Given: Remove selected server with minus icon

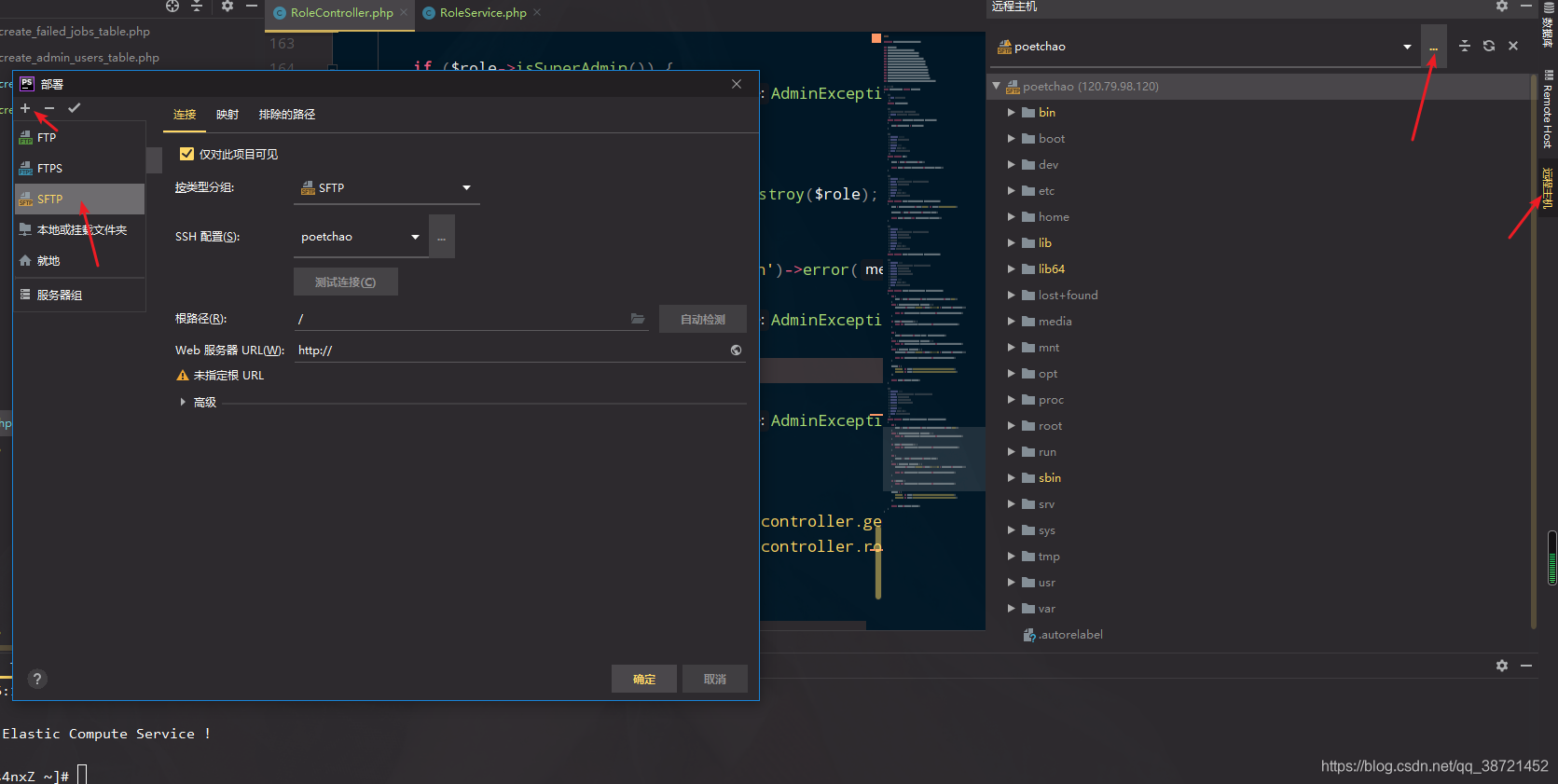Looking at the screenshot, I should (x=49, y=108).
